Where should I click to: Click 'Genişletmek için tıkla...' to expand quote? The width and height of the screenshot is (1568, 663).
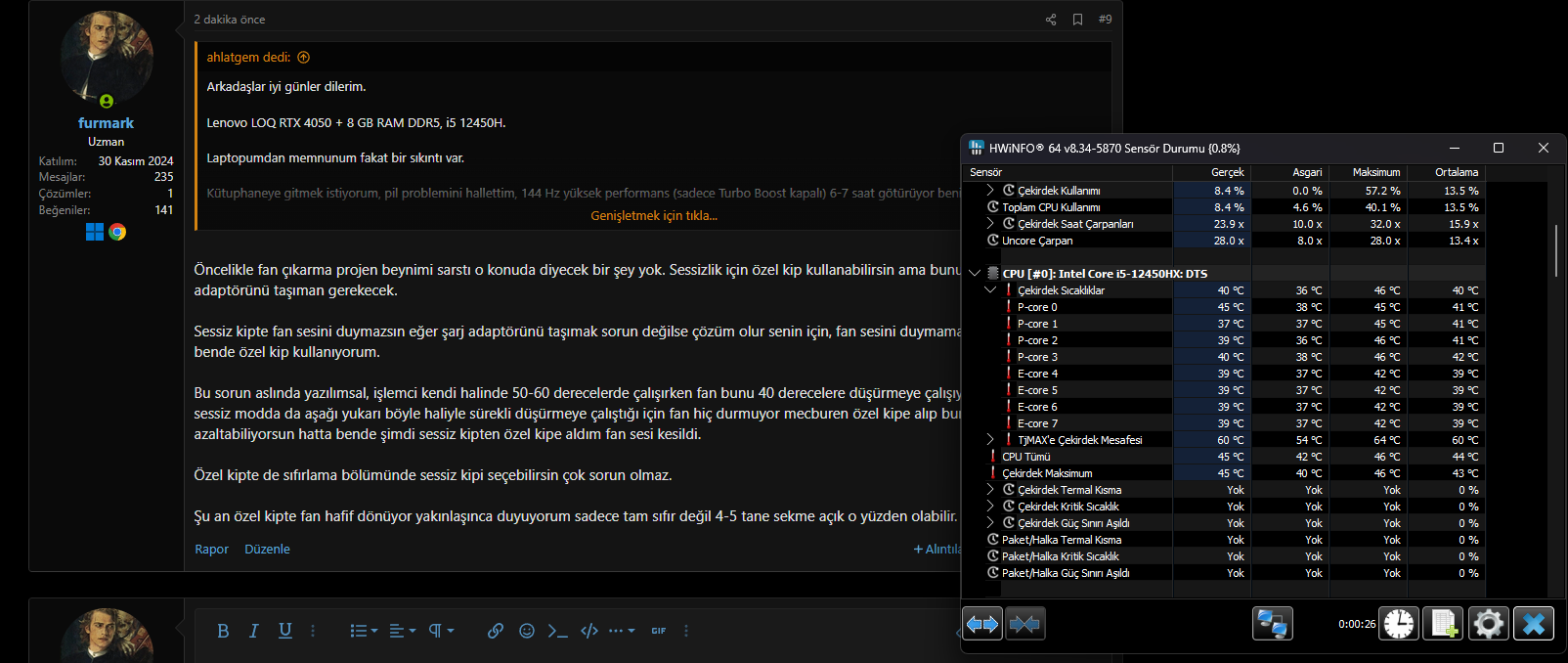pyautogui.click(x=654, y=216)
